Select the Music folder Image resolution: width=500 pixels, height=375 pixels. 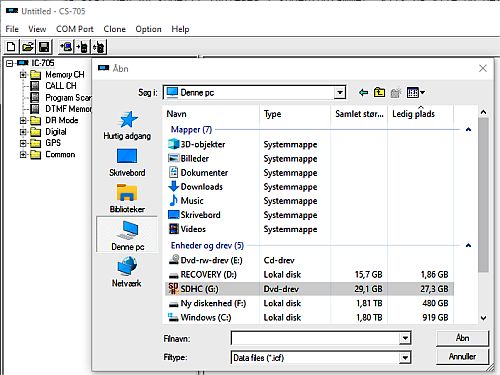coord(186,201)
